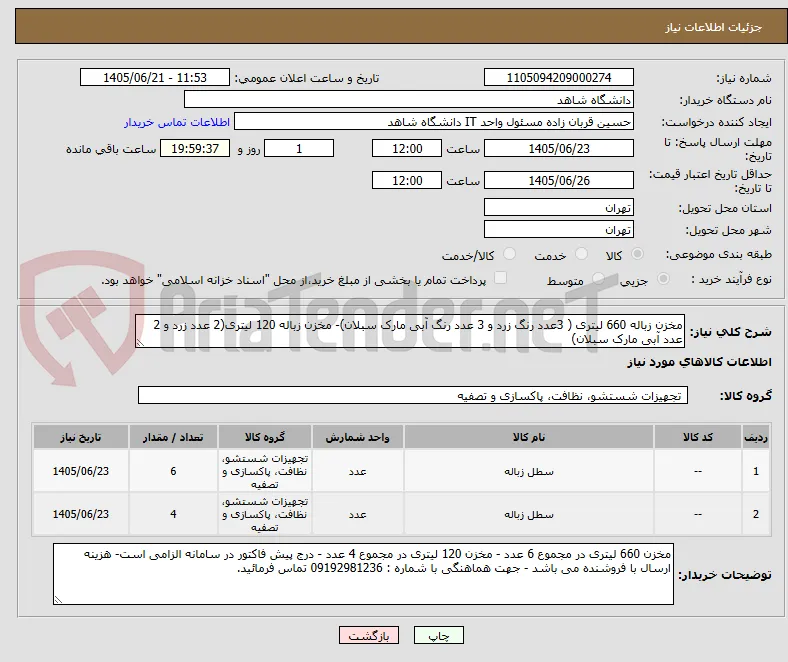Click date 1405/06/23 in row 1
The width and height of the screenshot is (788, 662).
coord(80,471)
